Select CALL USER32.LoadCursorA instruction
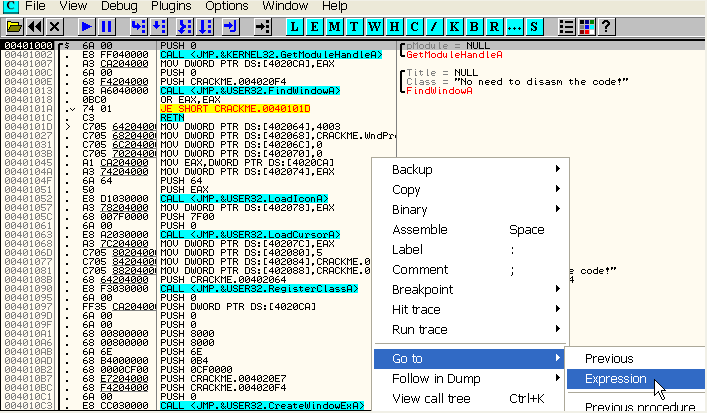Image resolution: width=707 pixels, height=413 pixels. 250,234
